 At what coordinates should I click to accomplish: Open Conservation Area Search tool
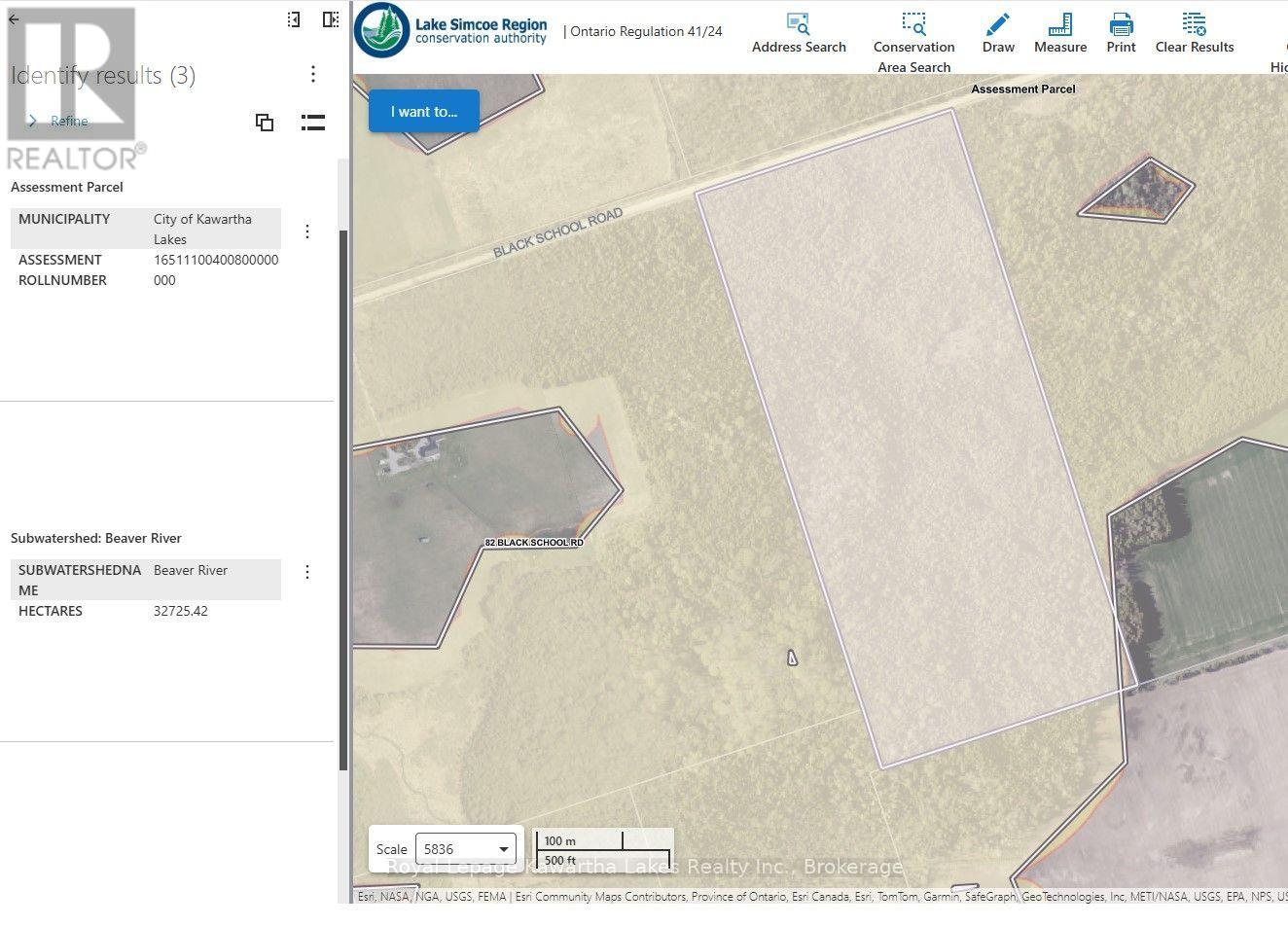[x=913, y=43]
